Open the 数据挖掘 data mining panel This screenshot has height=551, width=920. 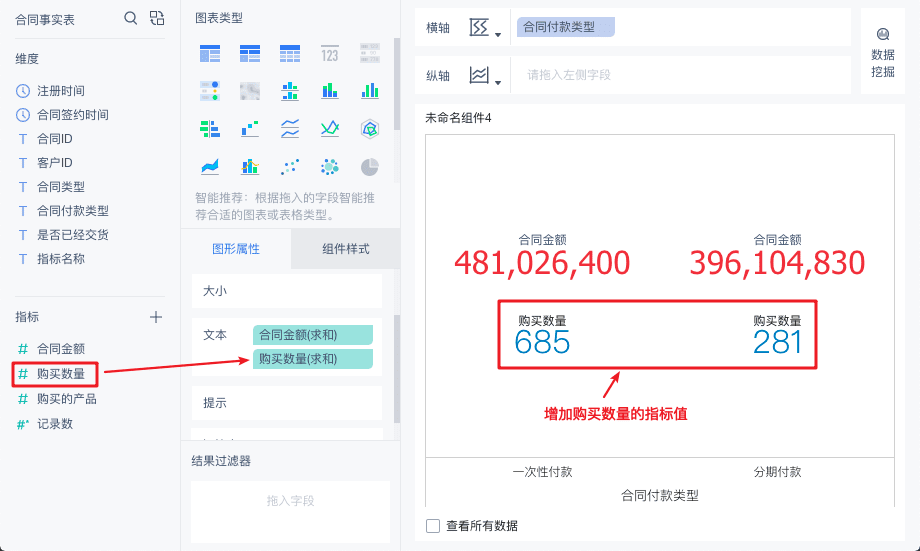tap(882, 52)
